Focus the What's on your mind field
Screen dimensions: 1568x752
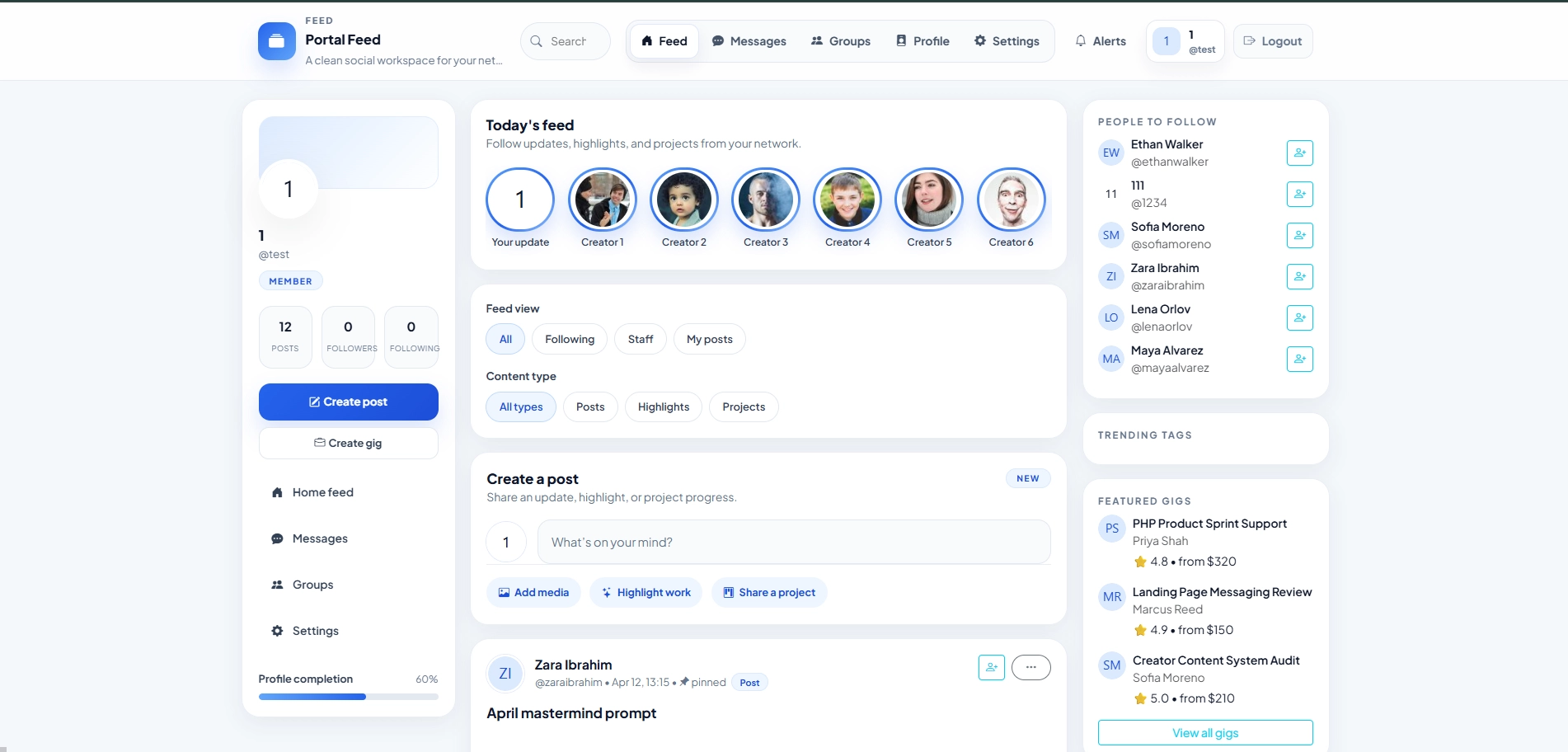point(794,542)
